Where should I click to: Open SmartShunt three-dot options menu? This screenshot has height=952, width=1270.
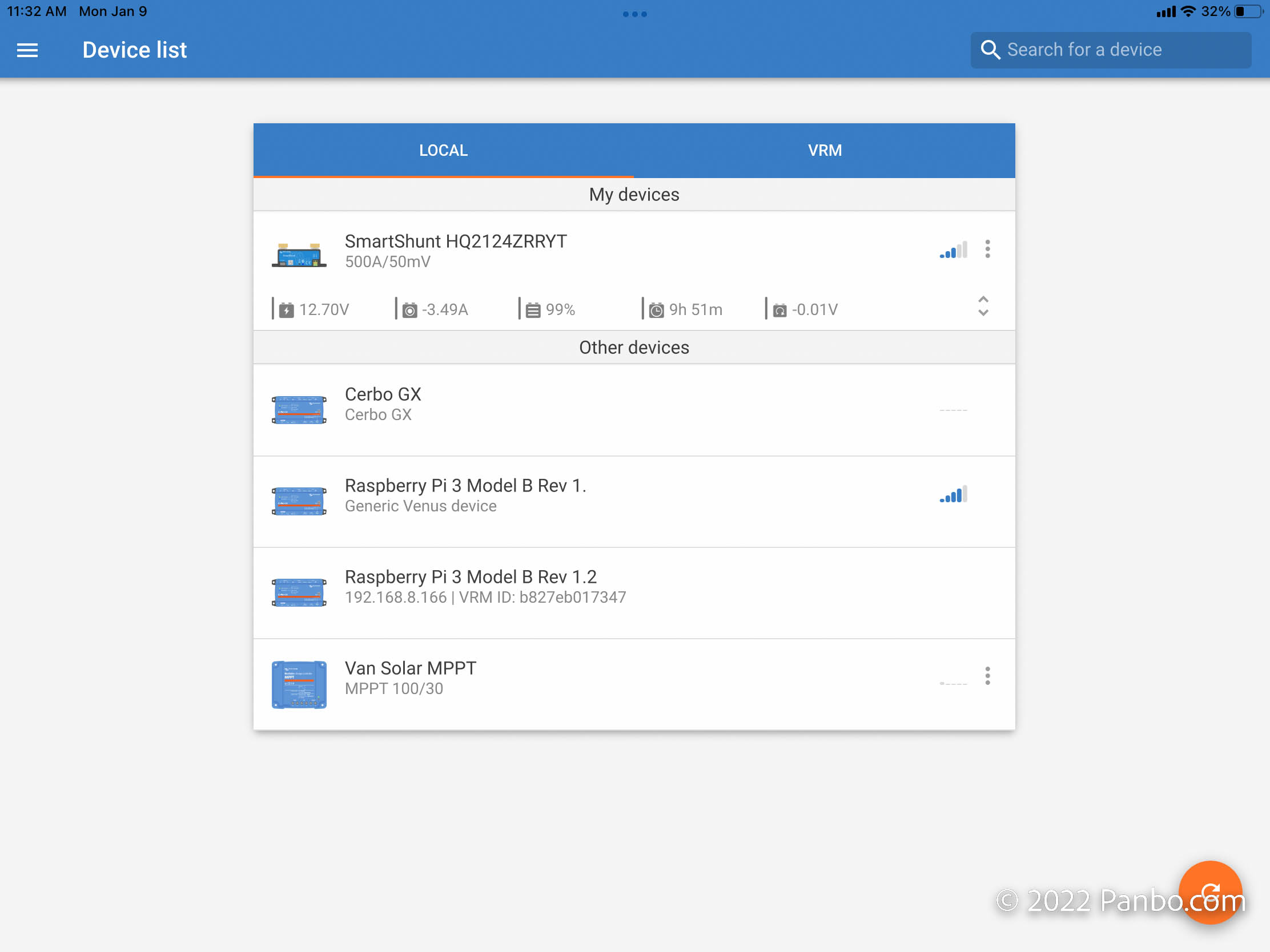[x=987, y=249]
